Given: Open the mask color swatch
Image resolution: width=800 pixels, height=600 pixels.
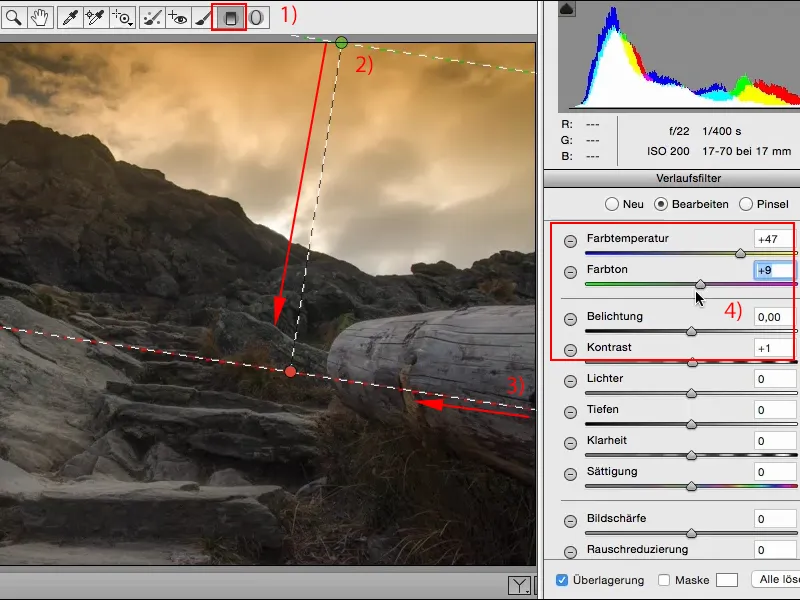Looking at the screenshot, I should [x=727, y=580].
